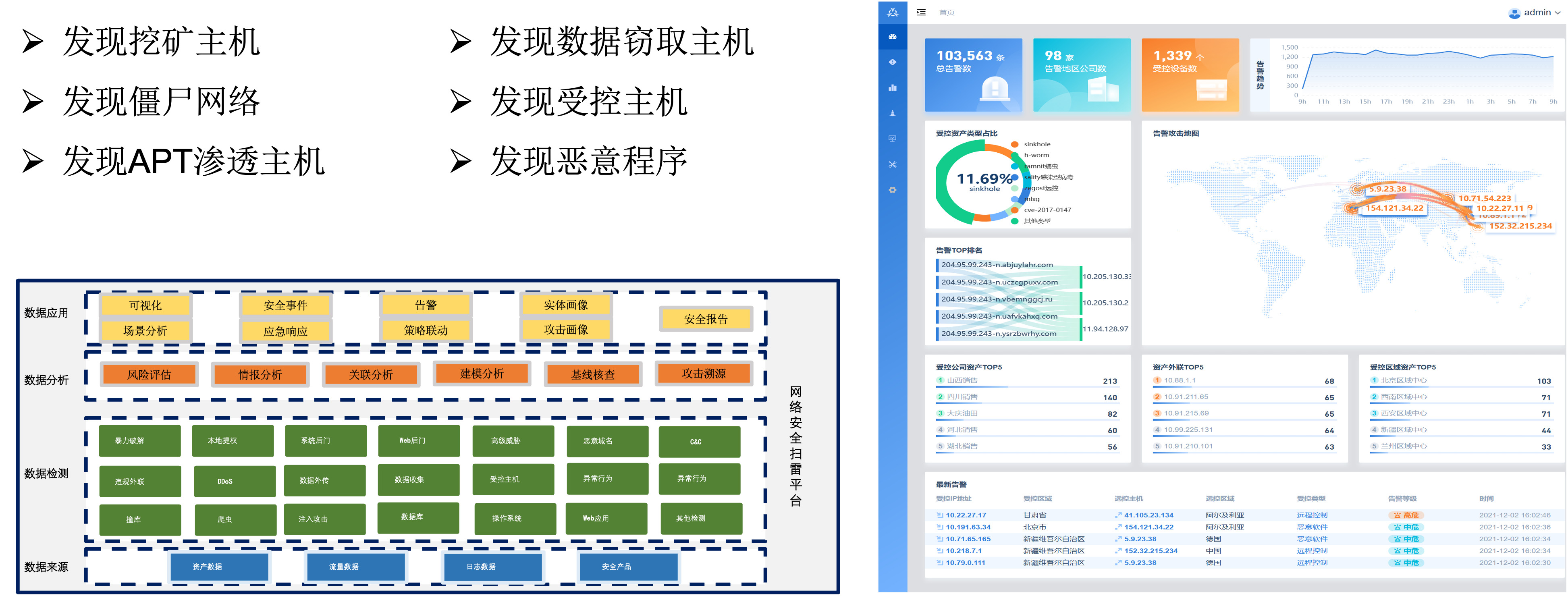Collapse sidebar with the hamburger fold icon
Viewport: 1568px width, 600px height.
pyautogui.click(x=921, y=12)
